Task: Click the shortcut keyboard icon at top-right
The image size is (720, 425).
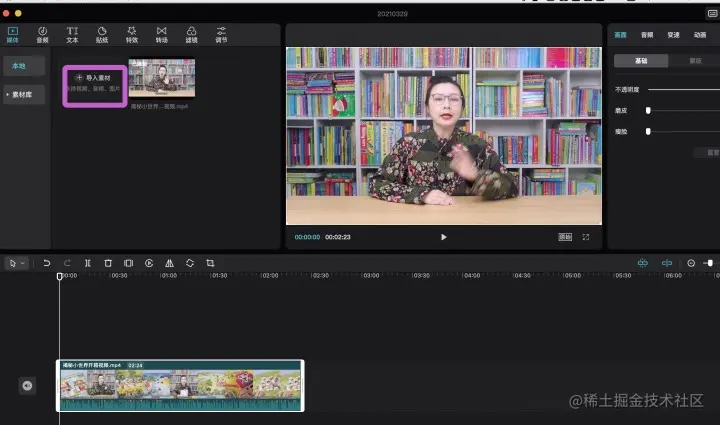Action: coord(712,13)
